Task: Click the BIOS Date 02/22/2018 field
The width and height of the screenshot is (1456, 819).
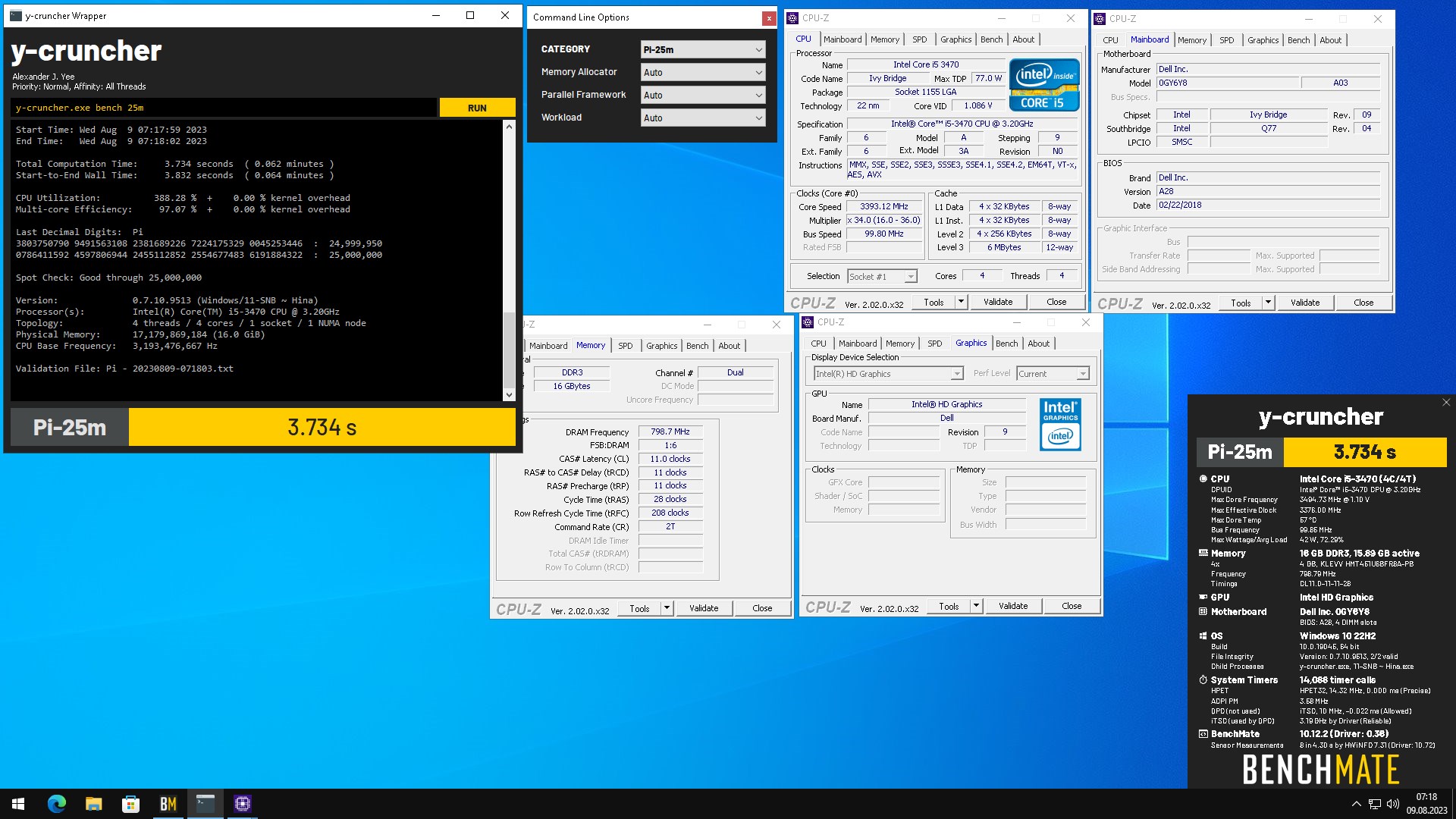Action: (x=1268, y=206)
